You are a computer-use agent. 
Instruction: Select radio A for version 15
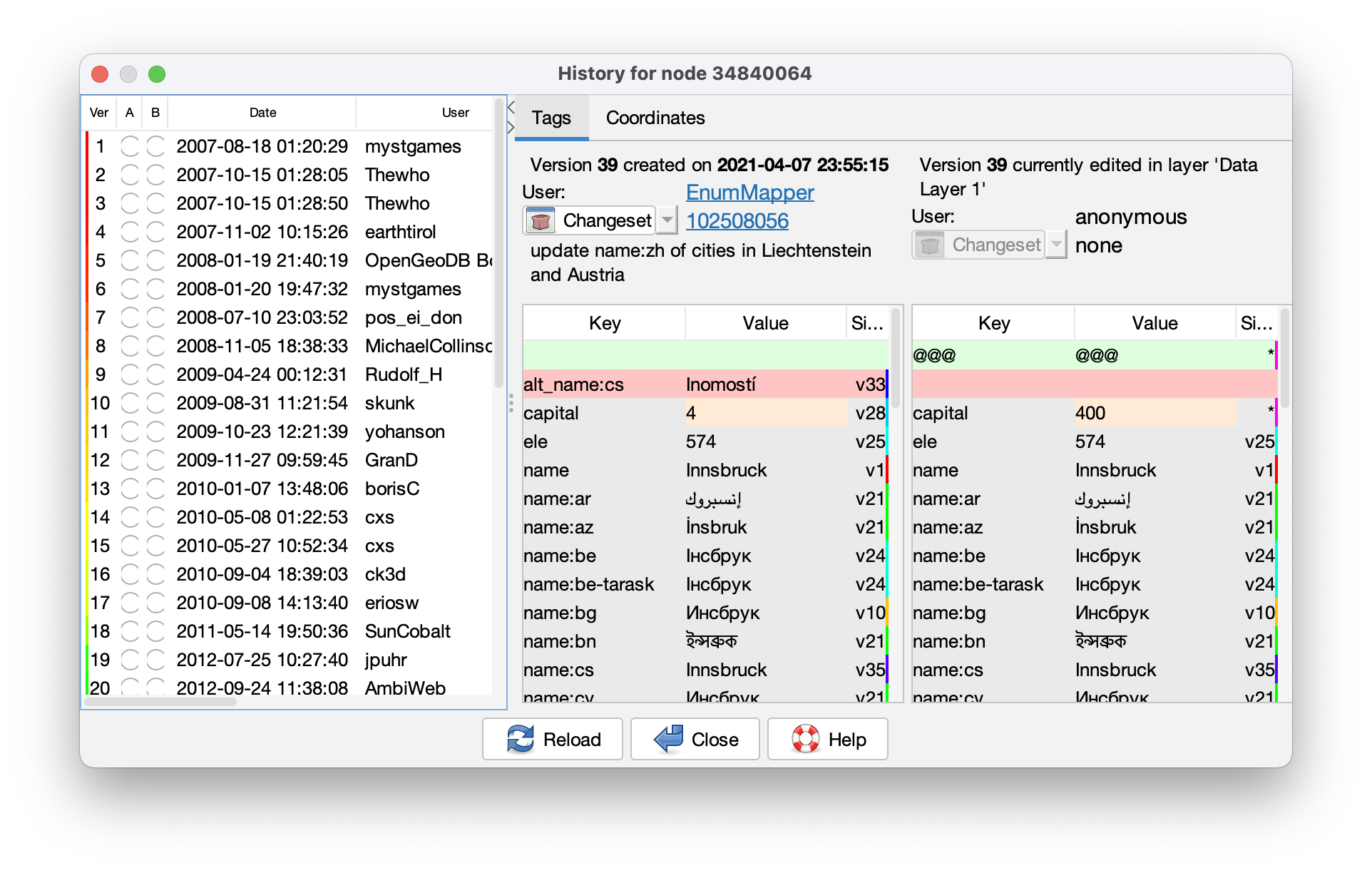[x=130, y=546]
